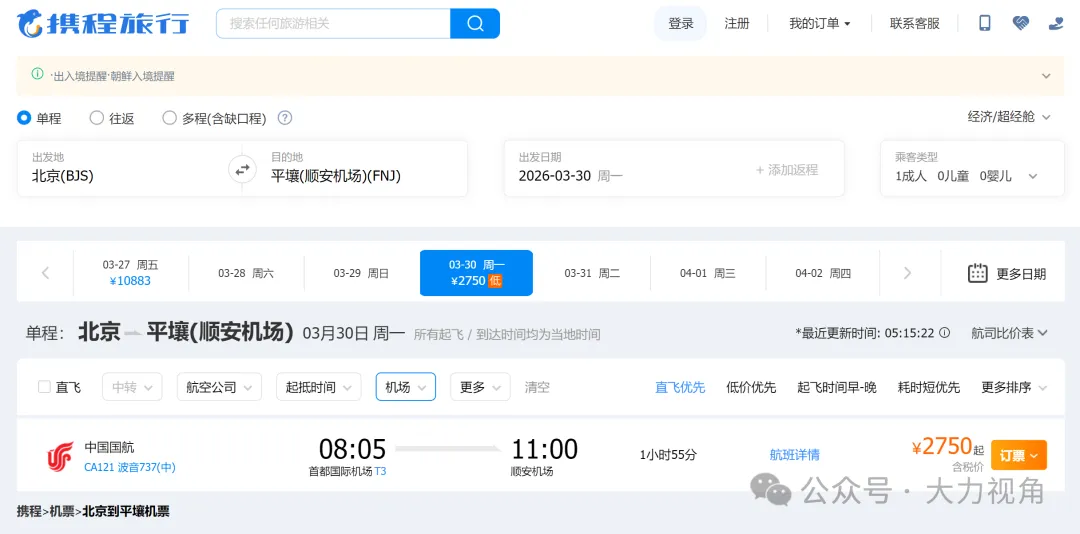
Task: Open the 机场 filter dropdown
Action: tap(406, 387)
